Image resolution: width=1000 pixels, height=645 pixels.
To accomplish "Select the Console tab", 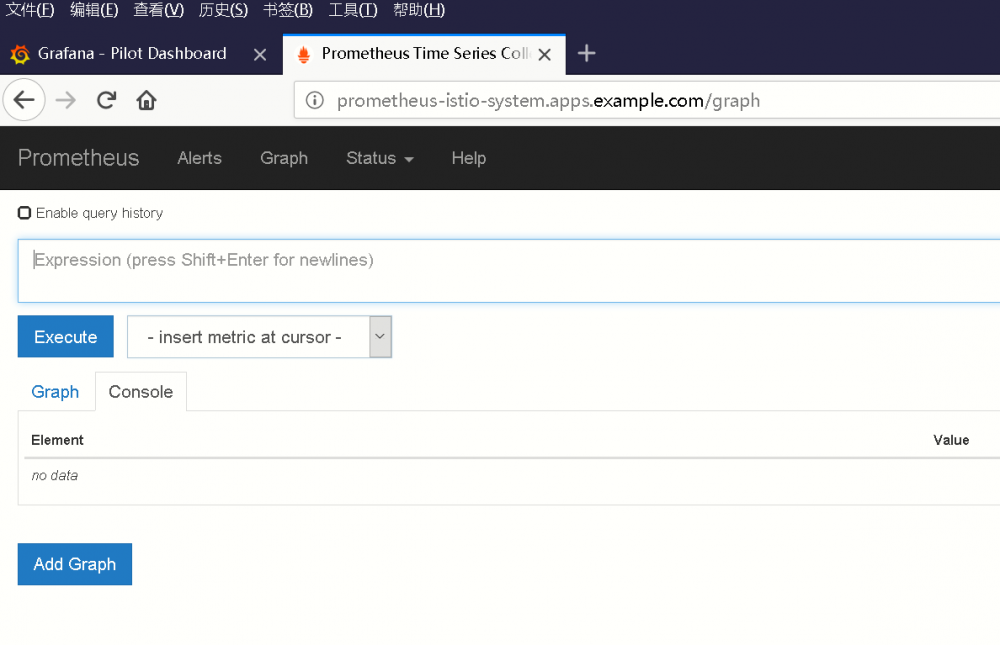I will (x=141, y=391).
